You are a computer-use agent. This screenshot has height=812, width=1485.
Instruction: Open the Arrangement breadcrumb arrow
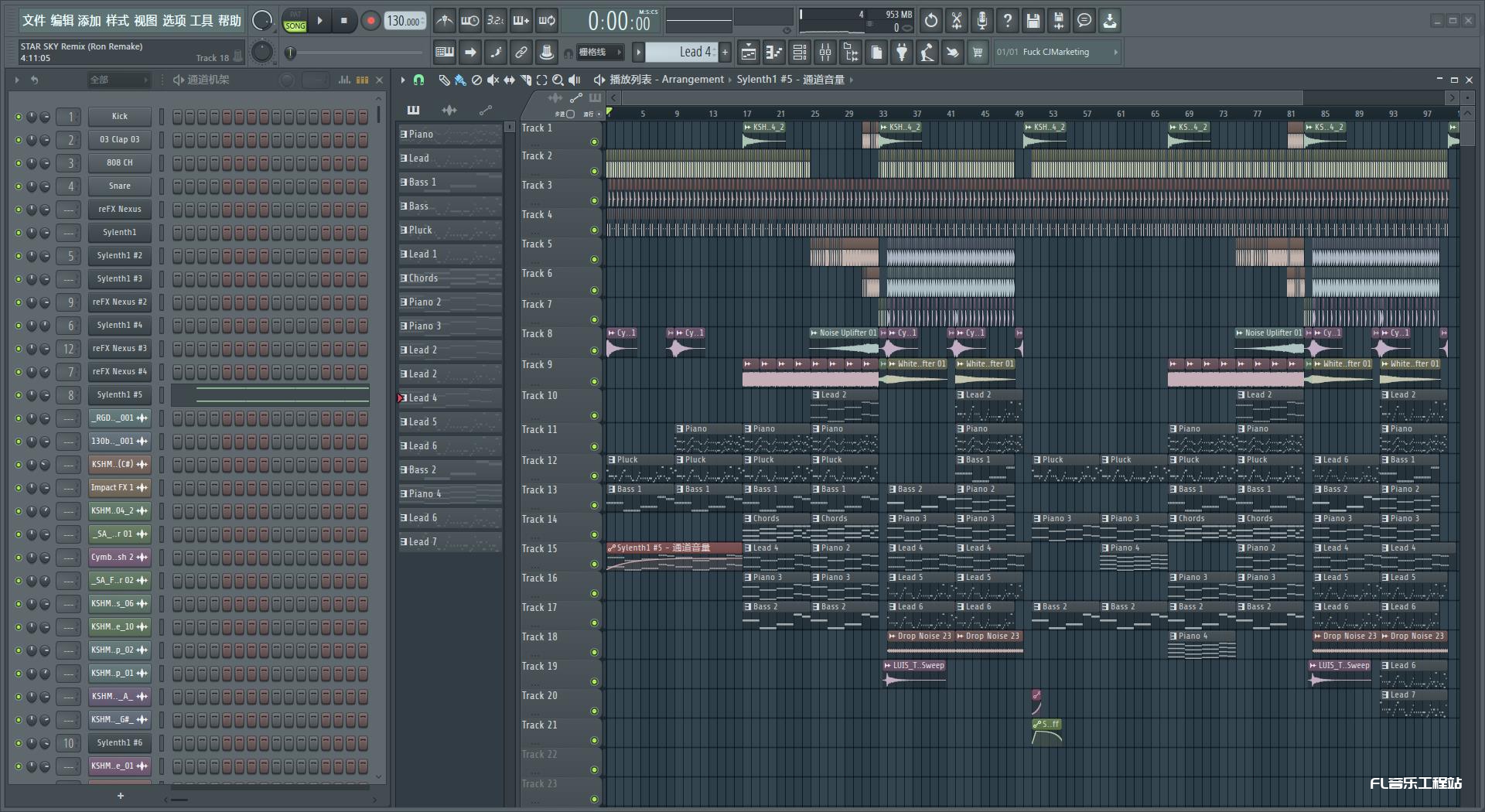click(x=730, y=80)
